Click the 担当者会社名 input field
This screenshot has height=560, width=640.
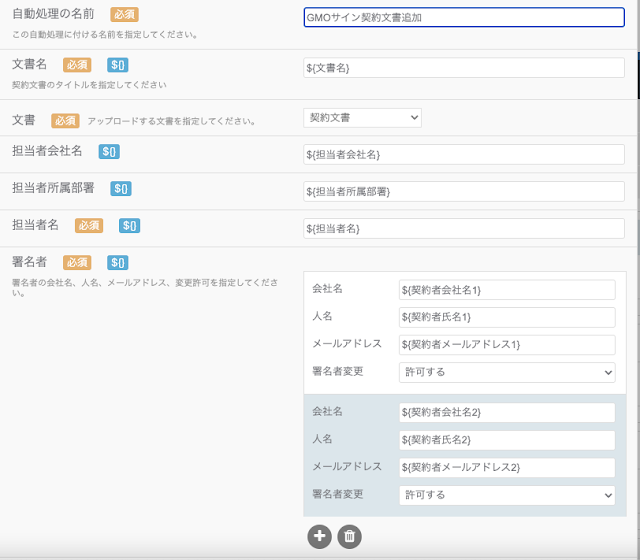click(x=464, y=155)
